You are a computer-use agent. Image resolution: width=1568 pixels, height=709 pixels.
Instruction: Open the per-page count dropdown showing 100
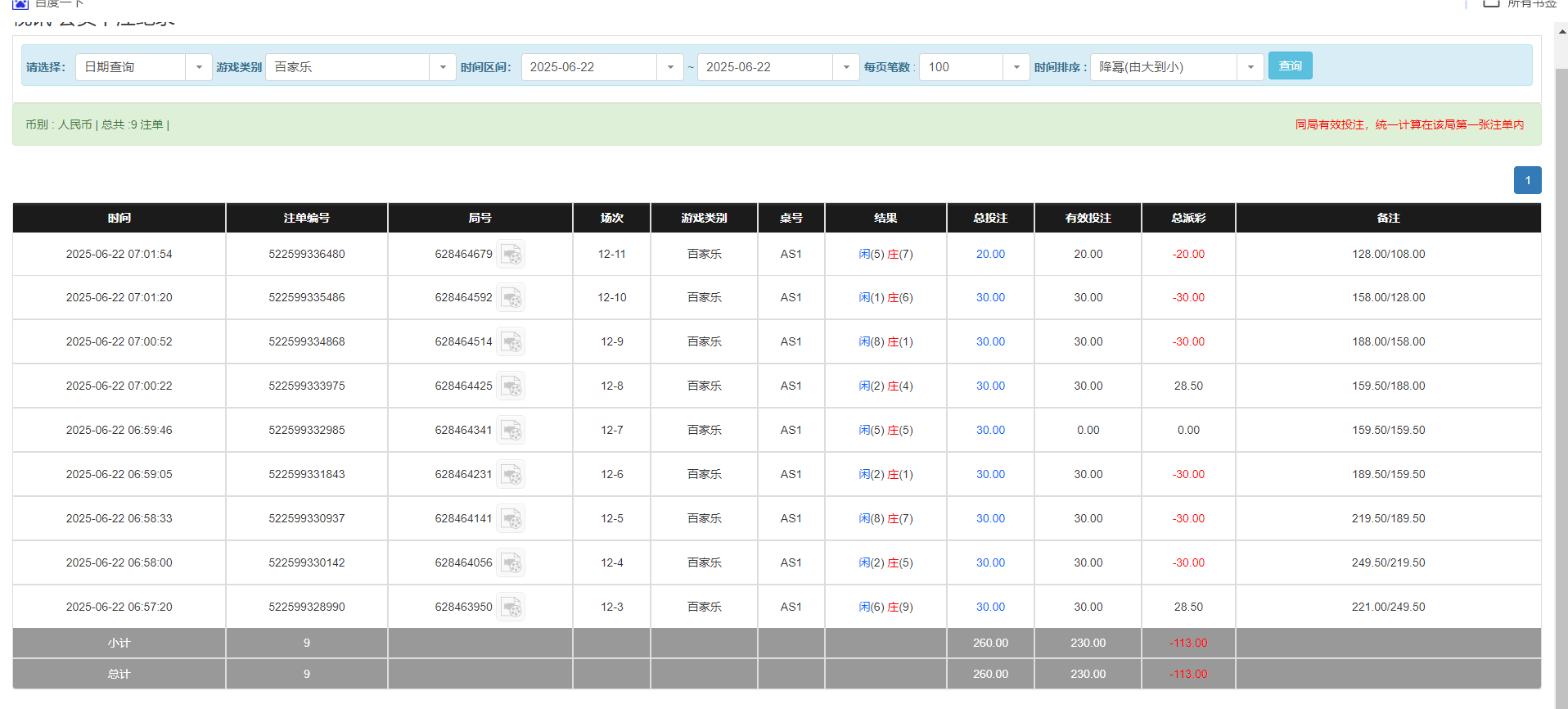coord(1016,67)
